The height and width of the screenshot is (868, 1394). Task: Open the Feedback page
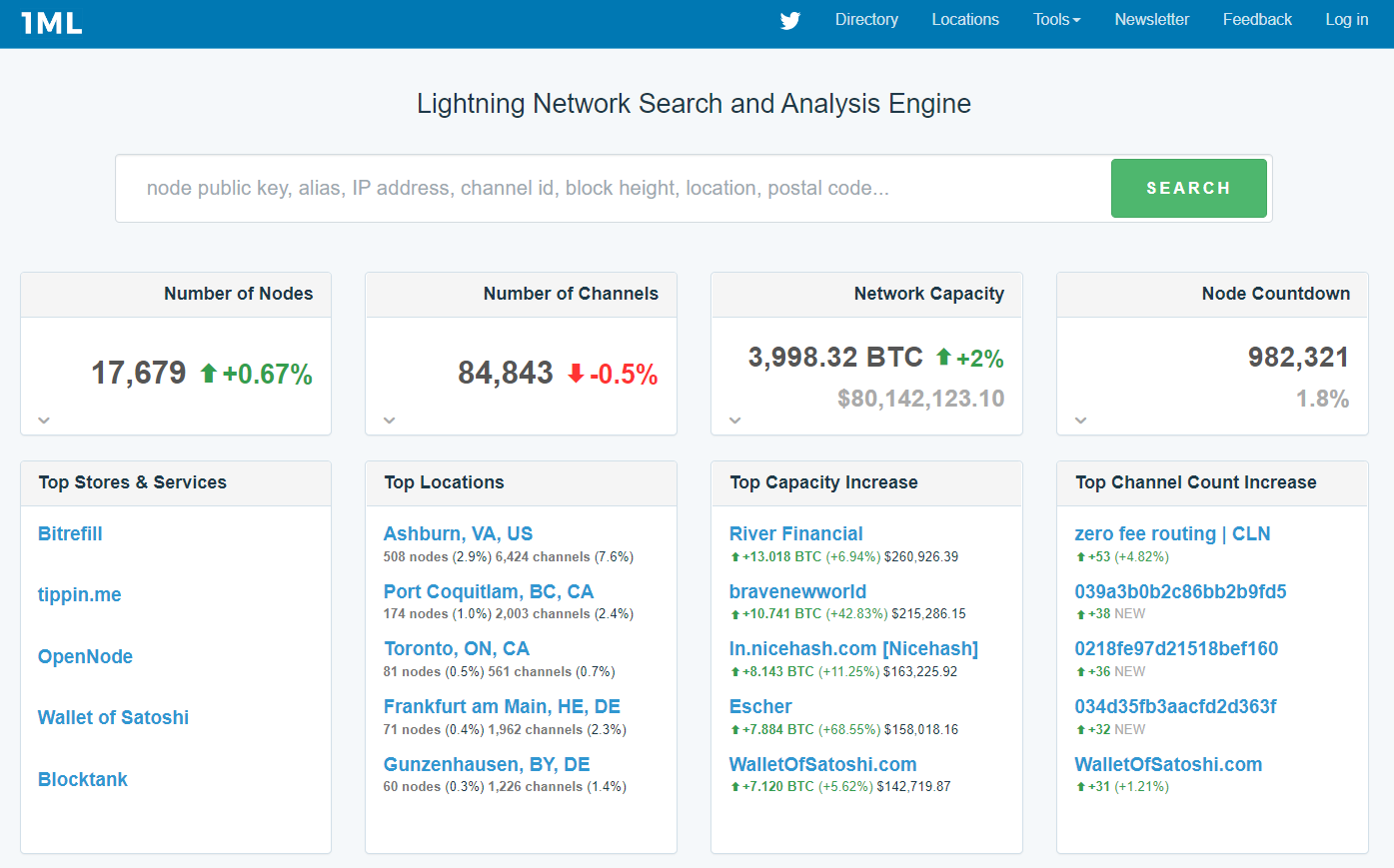(1257, 19)
